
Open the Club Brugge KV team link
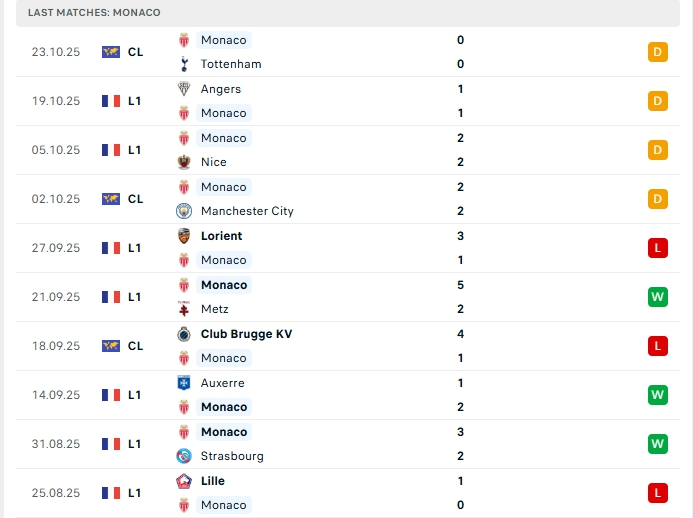point(246,334)
